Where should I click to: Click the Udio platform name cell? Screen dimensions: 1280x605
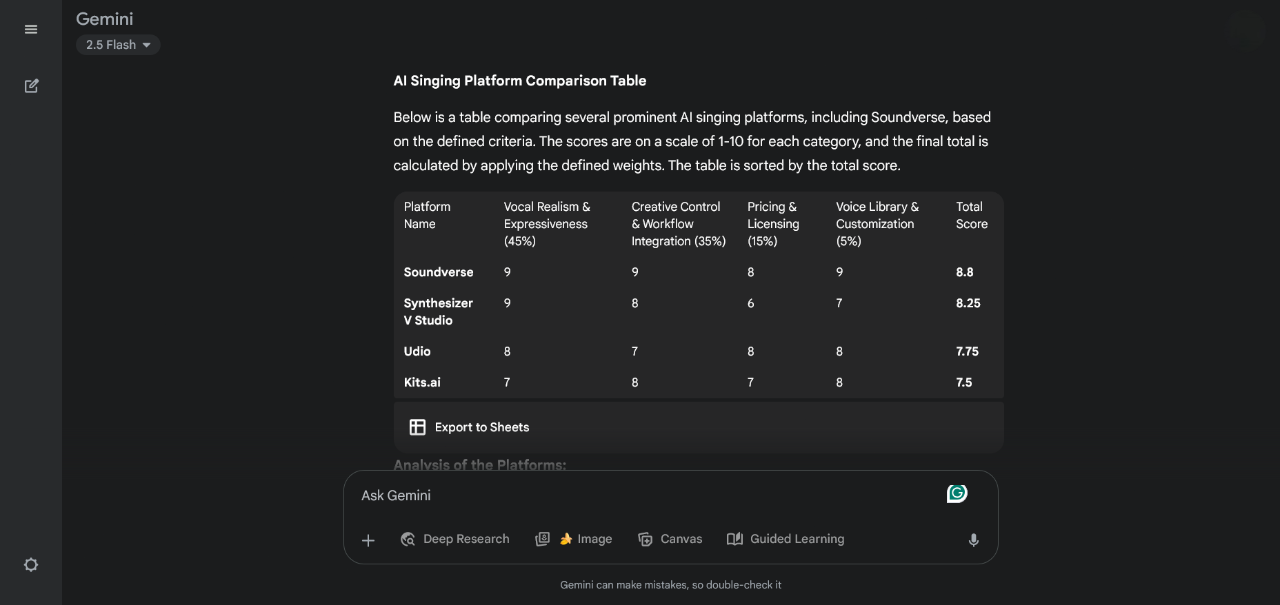click(417, 351)
